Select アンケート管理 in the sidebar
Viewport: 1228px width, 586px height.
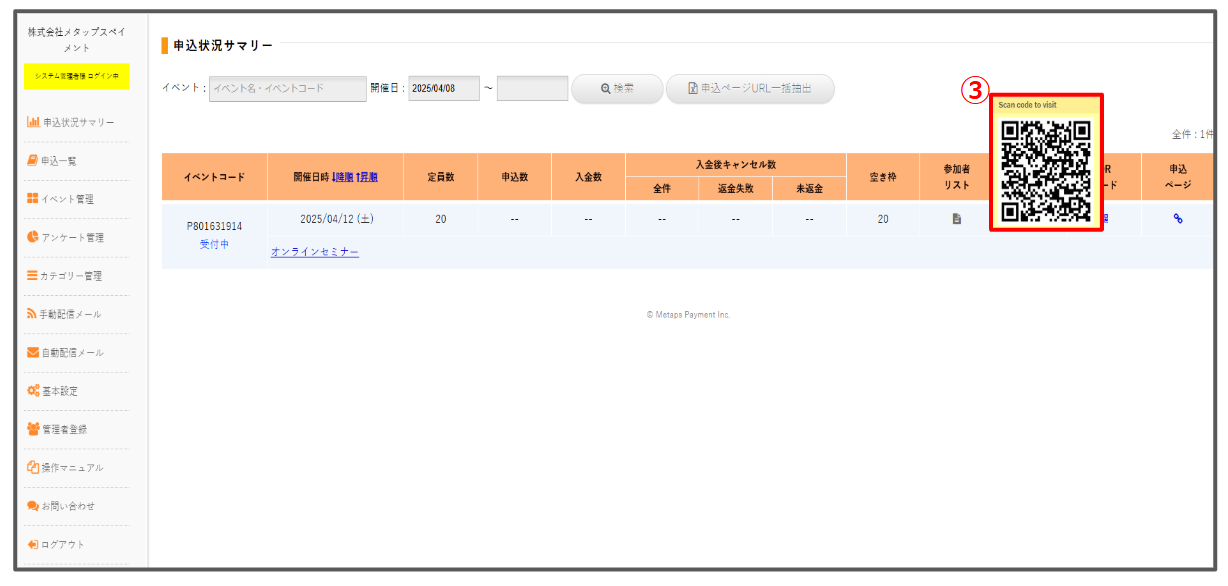click(x=71, y=237)
